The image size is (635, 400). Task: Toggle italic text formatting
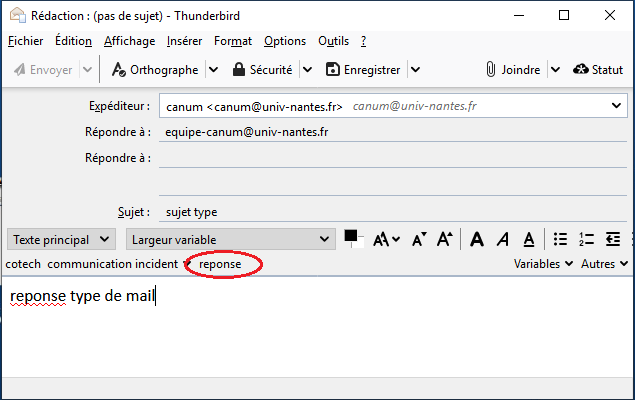pyautogui.click(x=503, y=240)
